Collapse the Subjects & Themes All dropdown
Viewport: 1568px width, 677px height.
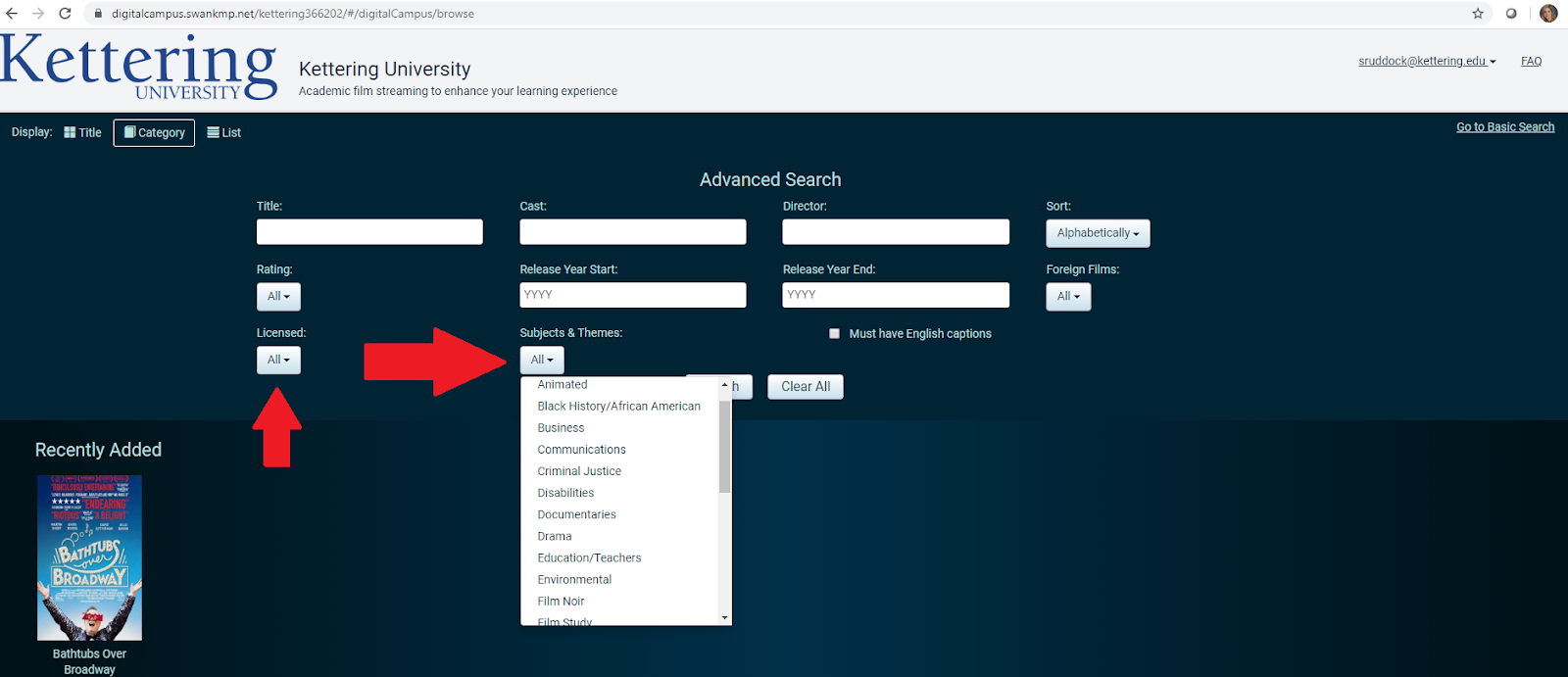point(542,361)
